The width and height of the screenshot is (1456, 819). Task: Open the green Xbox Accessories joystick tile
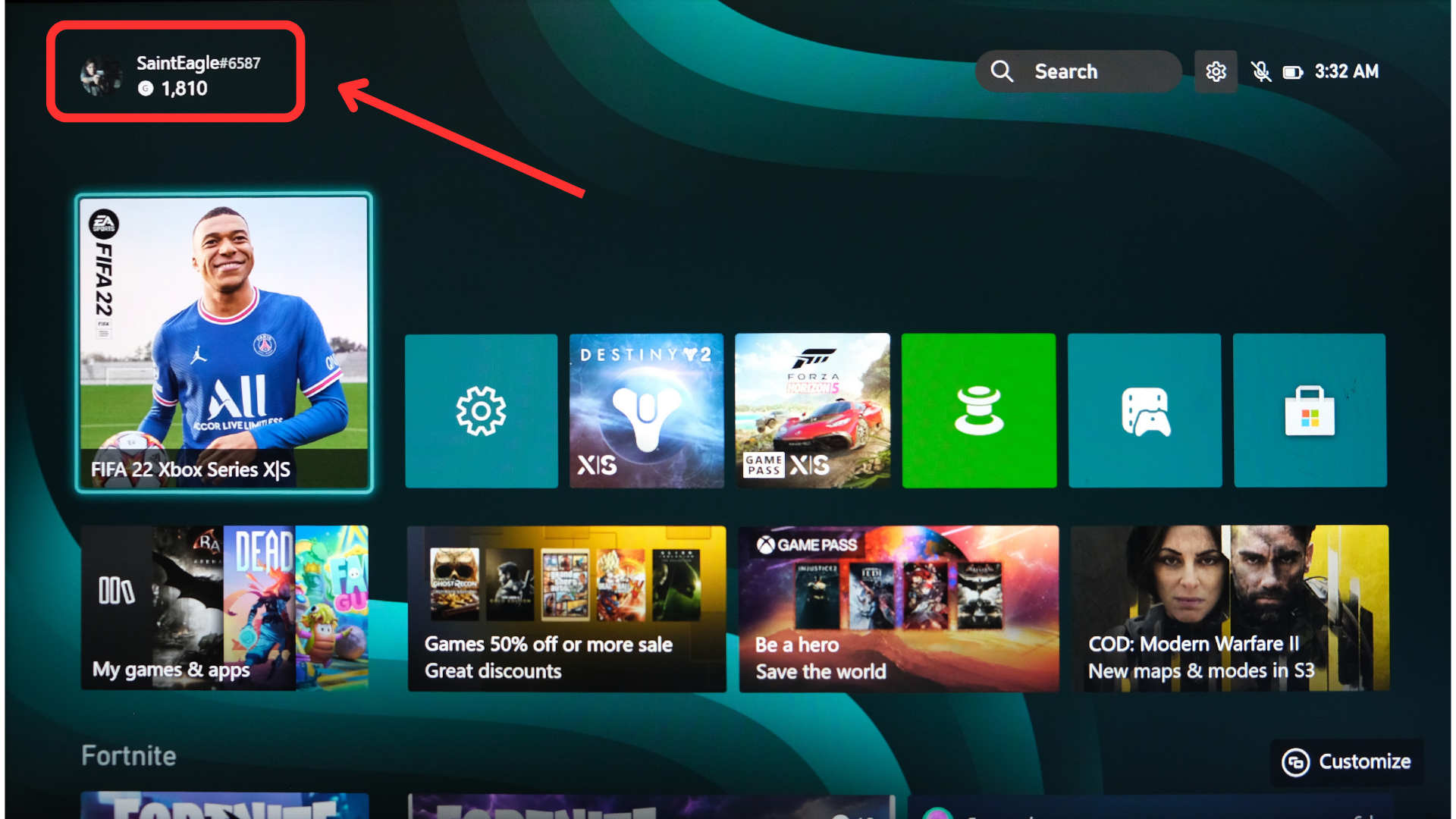coord(978,410)
